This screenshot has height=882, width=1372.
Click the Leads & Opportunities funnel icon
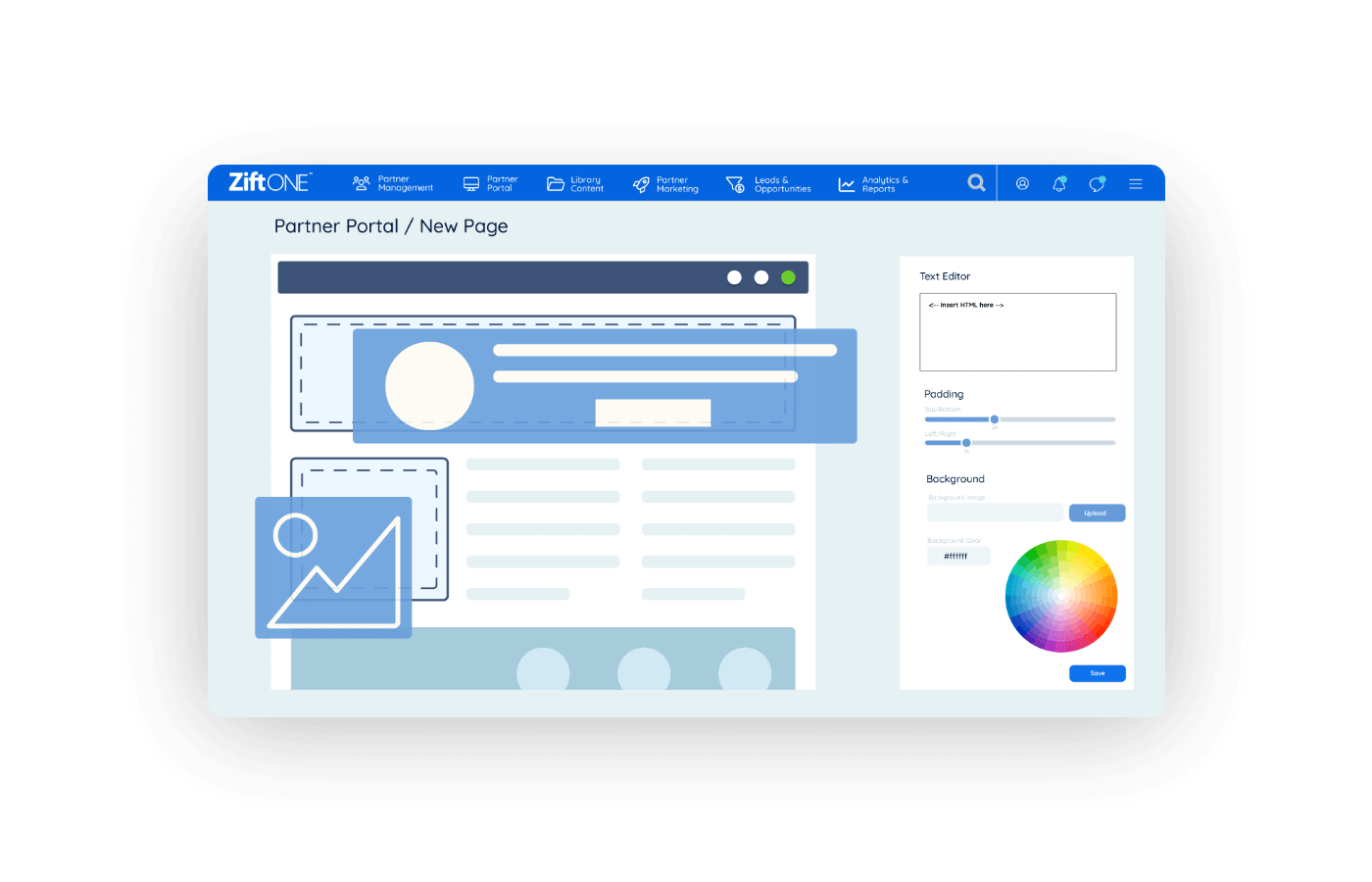point(735,183)
